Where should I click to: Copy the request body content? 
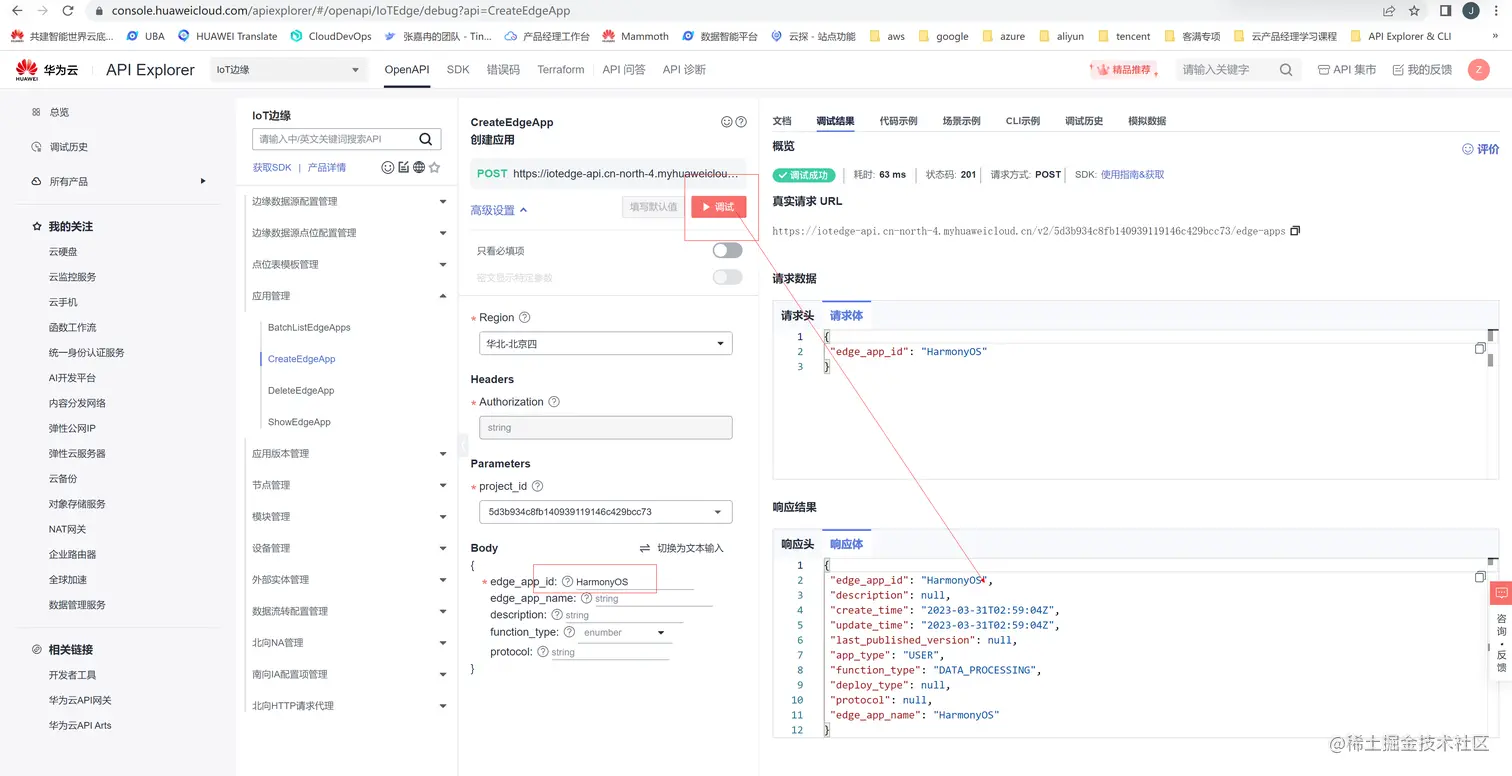[x=1480, y=348]
